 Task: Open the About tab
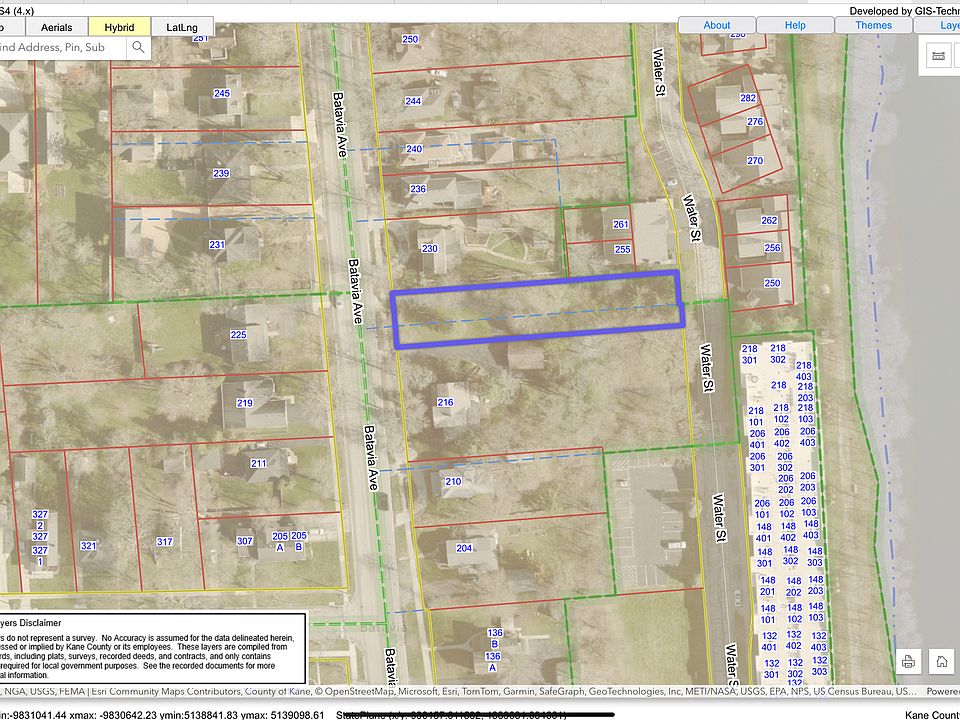click(717, 25)
